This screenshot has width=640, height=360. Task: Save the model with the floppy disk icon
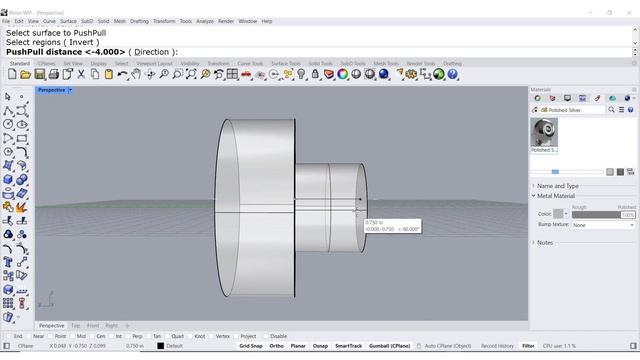[40, 74]
